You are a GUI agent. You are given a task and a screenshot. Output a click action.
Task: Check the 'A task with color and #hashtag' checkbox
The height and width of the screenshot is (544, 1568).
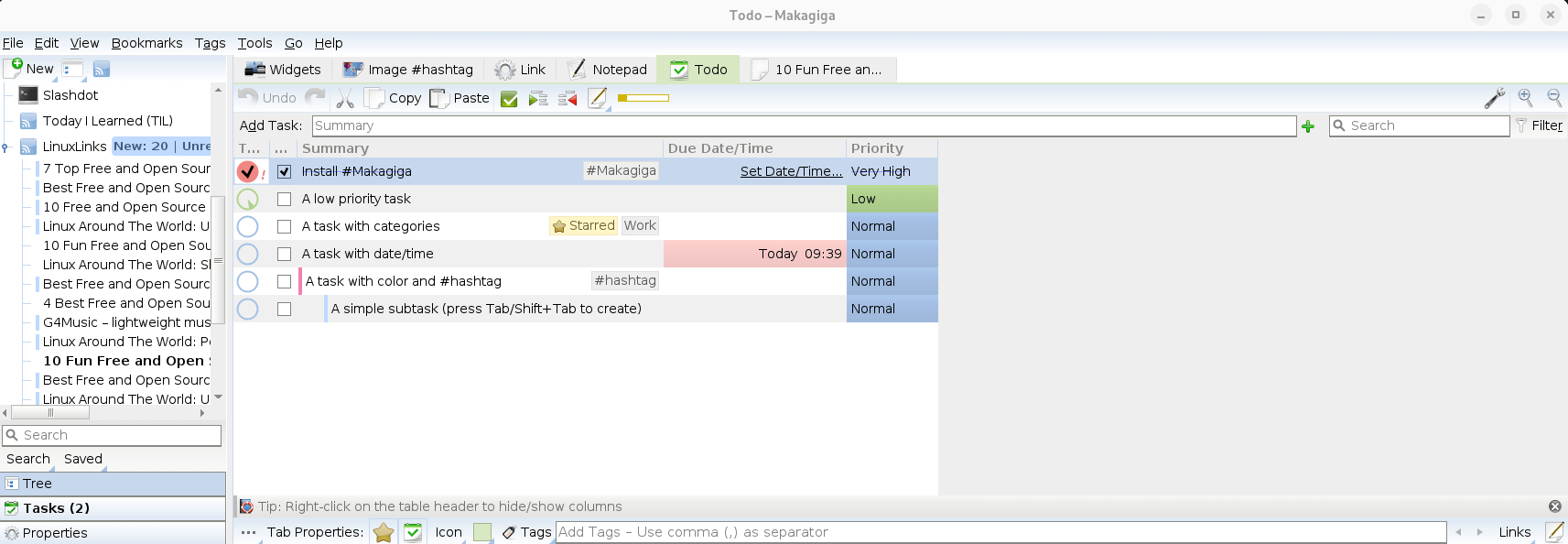285,281
